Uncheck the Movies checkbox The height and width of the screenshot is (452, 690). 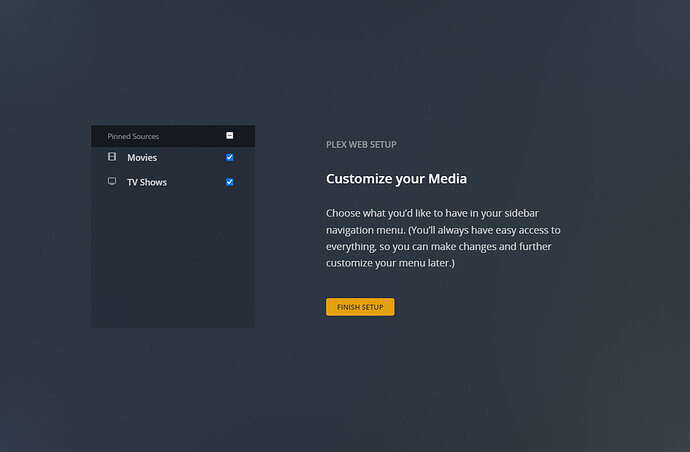point(230,157)
